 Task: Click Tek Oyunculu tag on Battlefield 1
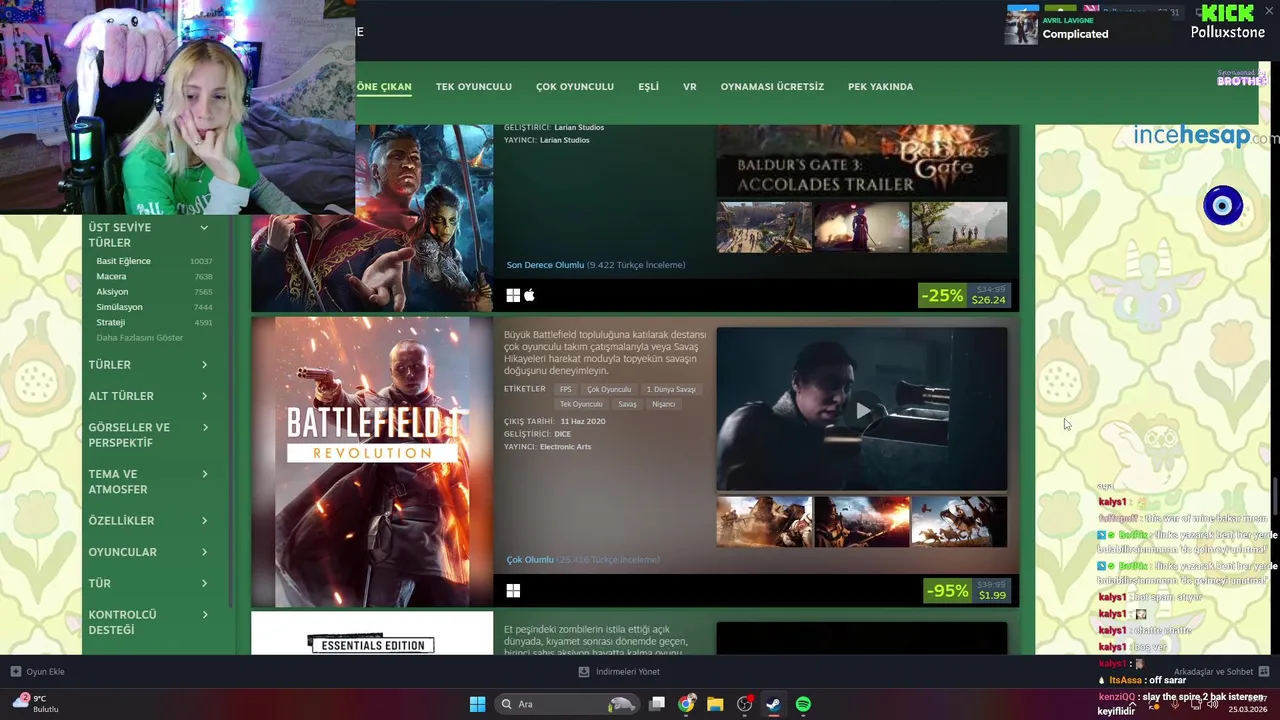581,404
